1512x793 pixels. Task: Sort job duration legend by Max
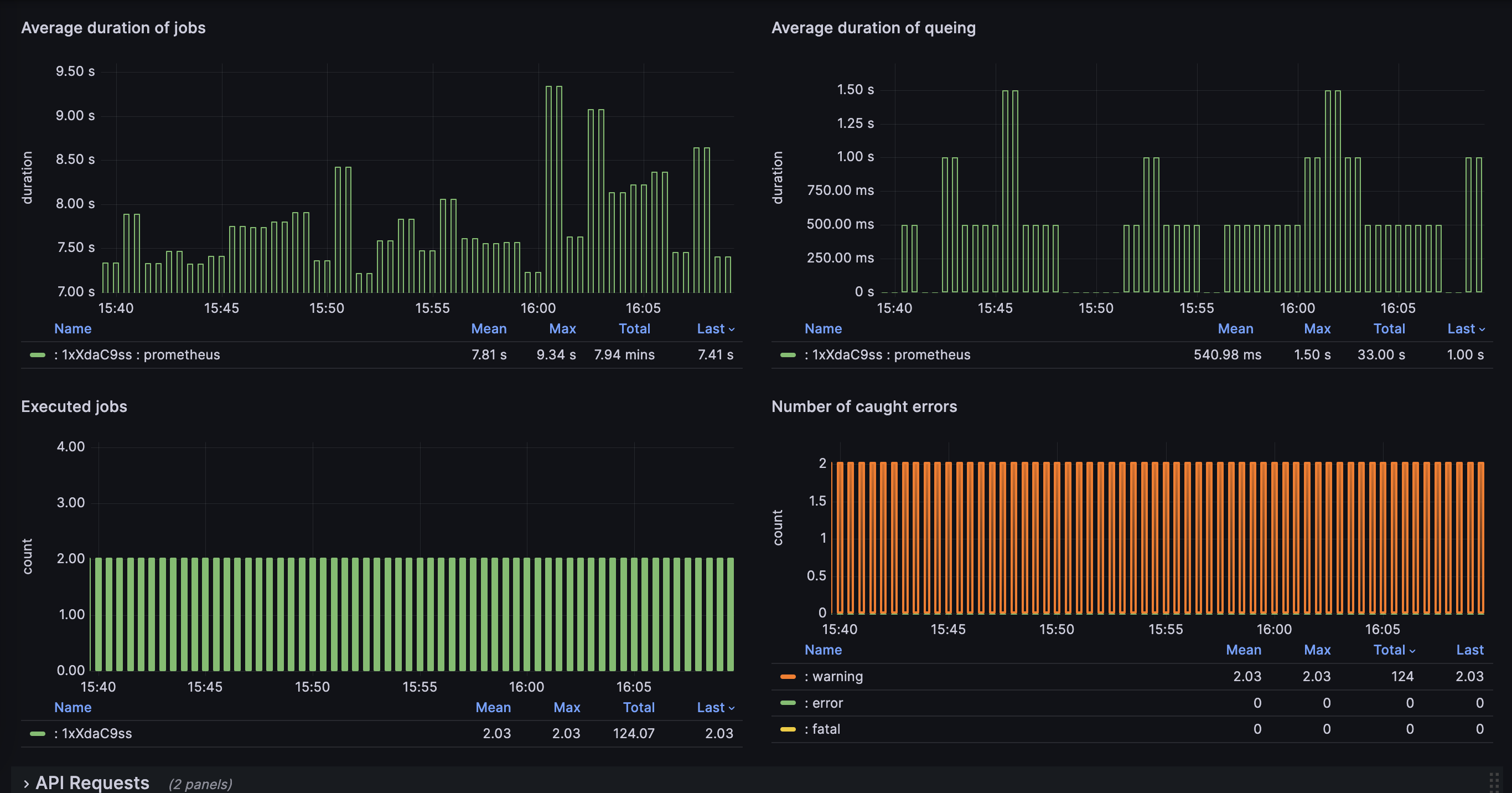click(x=562, y=329)
